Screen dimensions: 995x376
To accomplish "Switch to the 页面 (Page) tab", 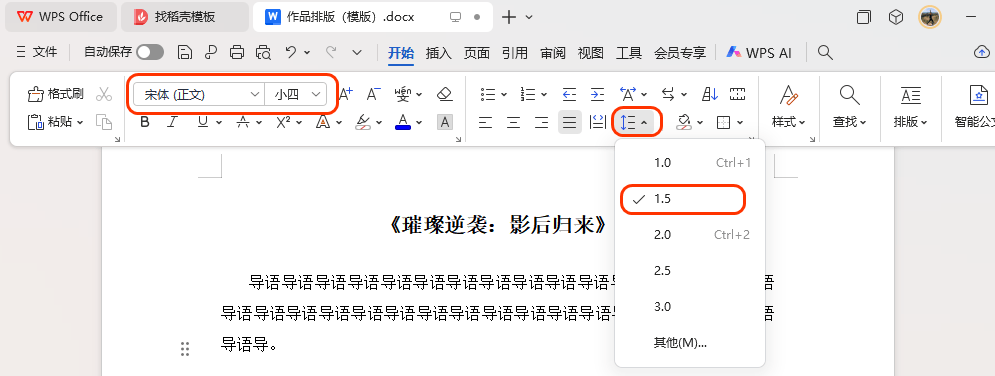I will (x=477, y=53).
